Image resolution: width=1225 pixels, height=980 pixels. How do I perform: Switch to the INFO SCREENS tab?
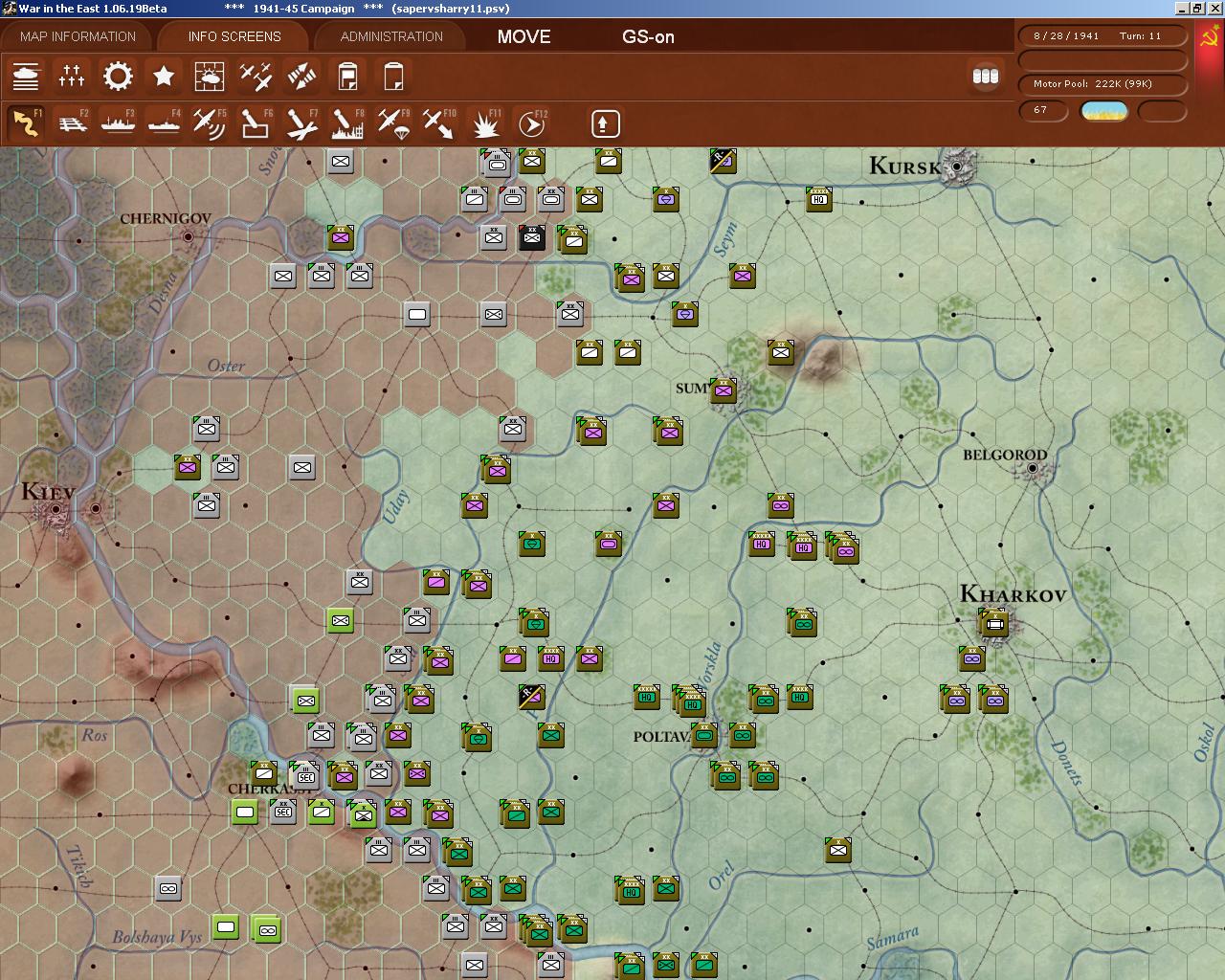[x=234, y=36]
